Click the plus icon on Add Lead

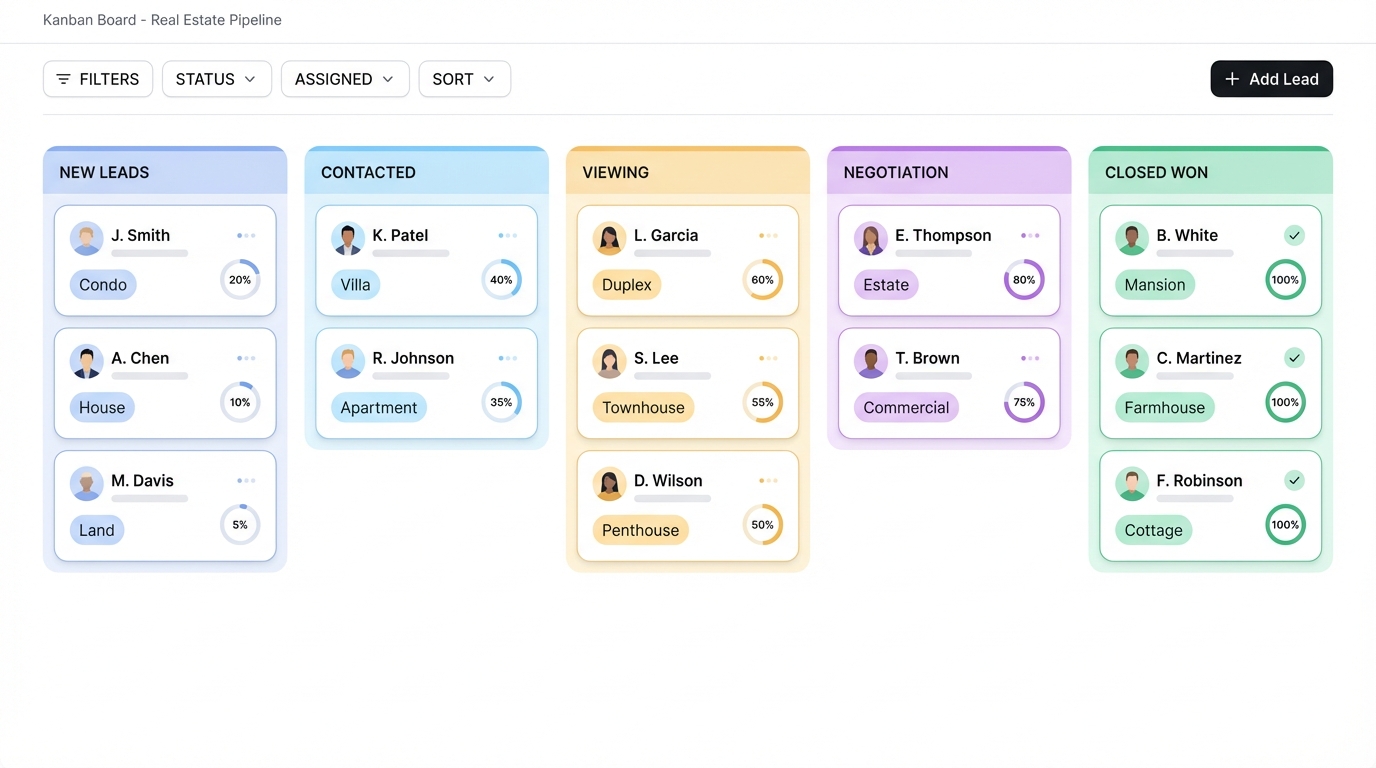pyautogui.click(x=1232, y=79)
